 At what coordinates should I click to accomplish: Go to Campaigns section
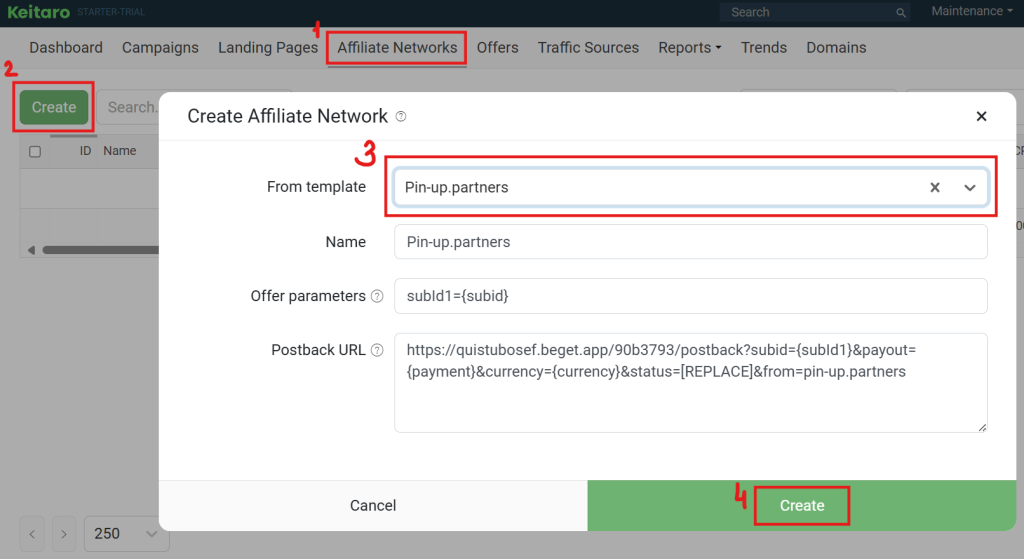pos(160,48)
